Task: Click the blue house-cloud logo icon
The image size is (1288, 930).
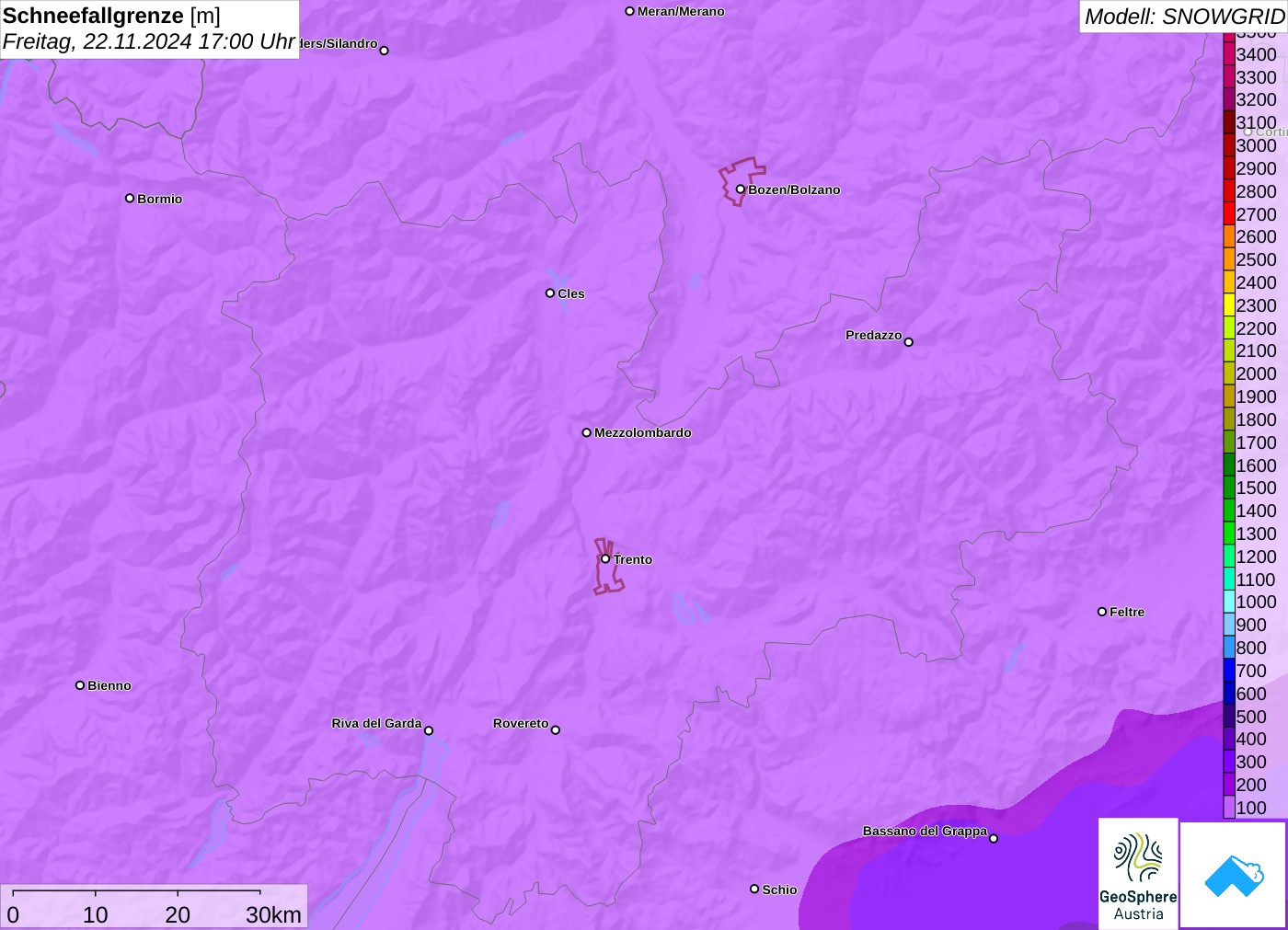Action: 1234,875
